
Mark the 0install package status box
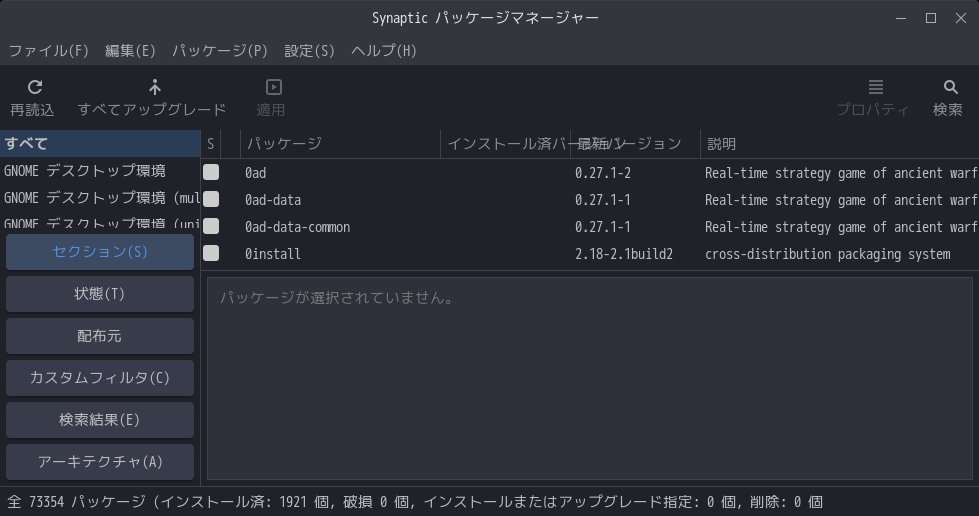(211, 254)
